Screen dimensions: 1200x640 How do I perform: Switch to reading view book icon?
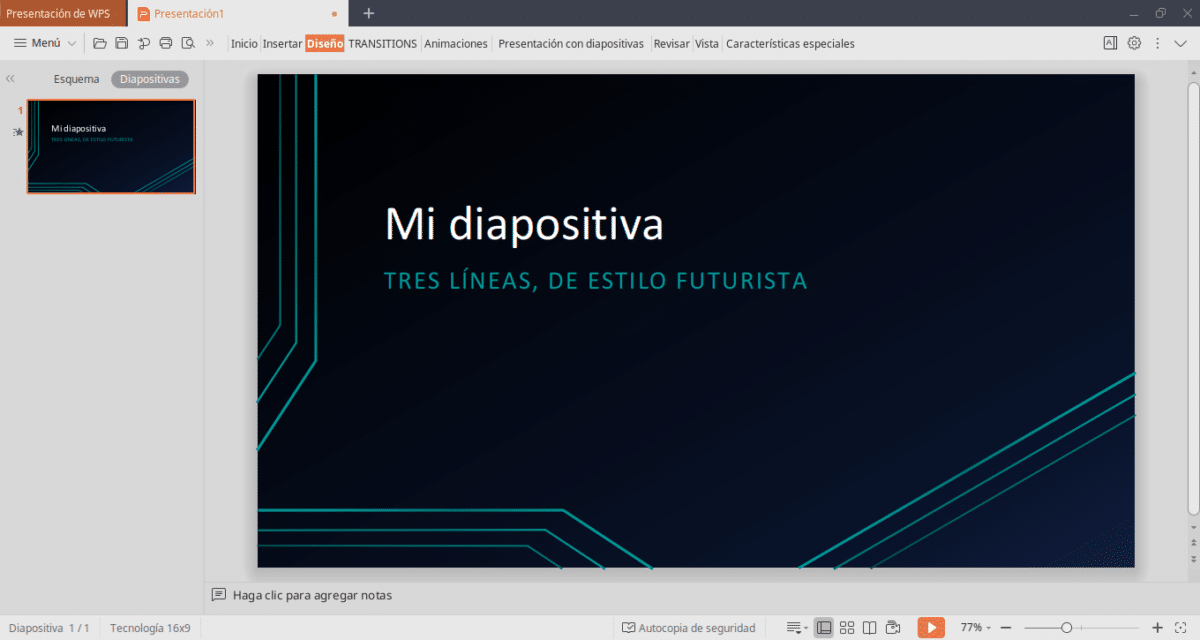point(870,628)
